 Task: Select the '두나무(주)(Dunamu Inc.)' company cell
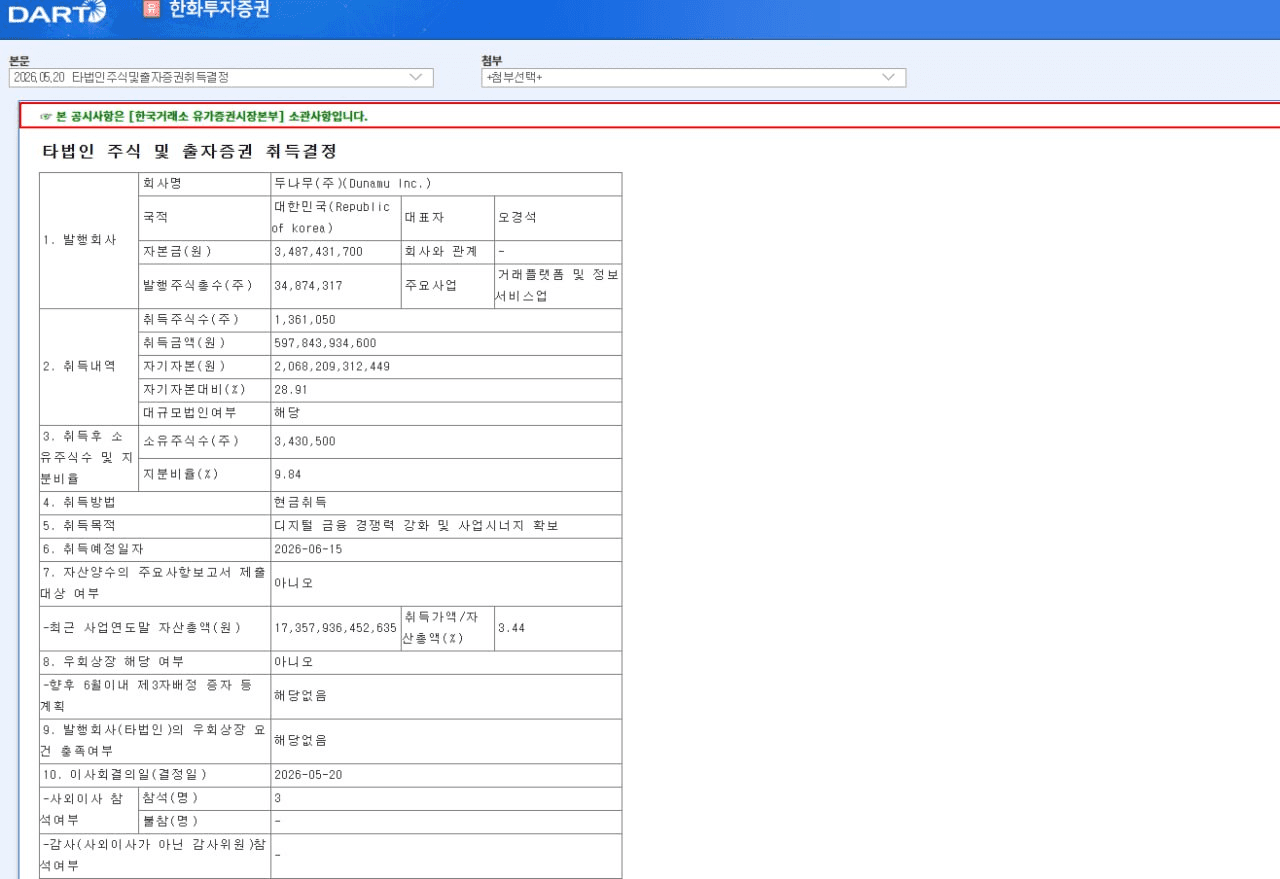446,184
